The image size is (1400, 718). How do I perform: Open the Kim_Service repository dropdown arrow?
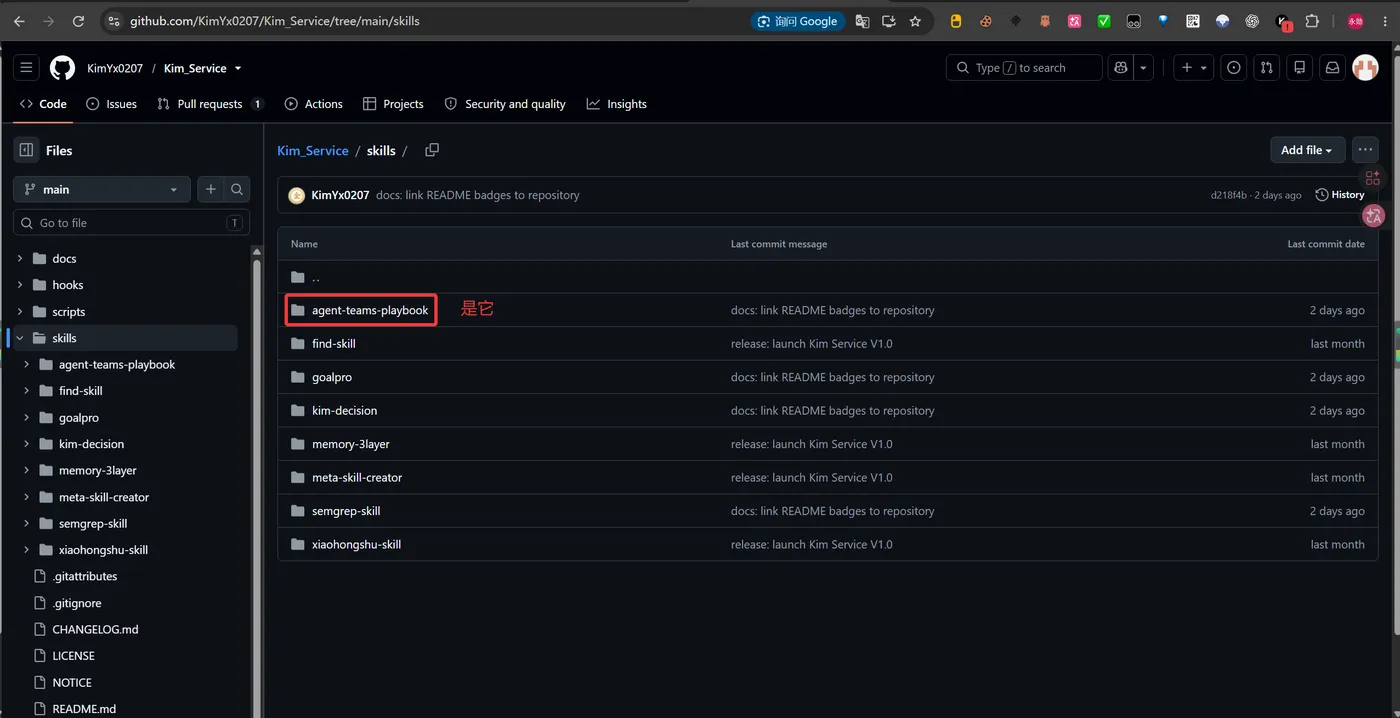pyautogui.click(x=238, y=68)
